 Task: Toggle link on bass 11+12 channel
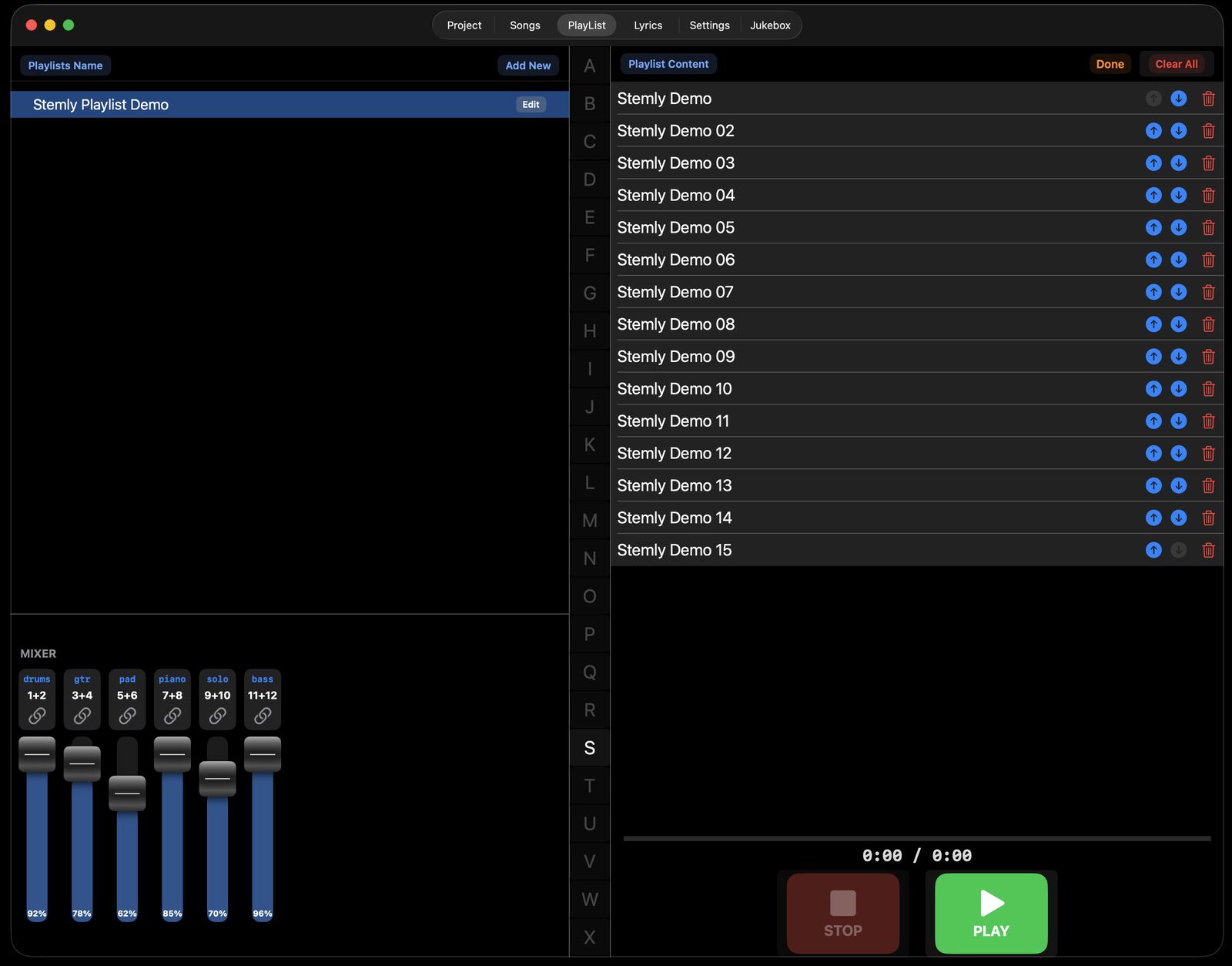tap(263, 716)
